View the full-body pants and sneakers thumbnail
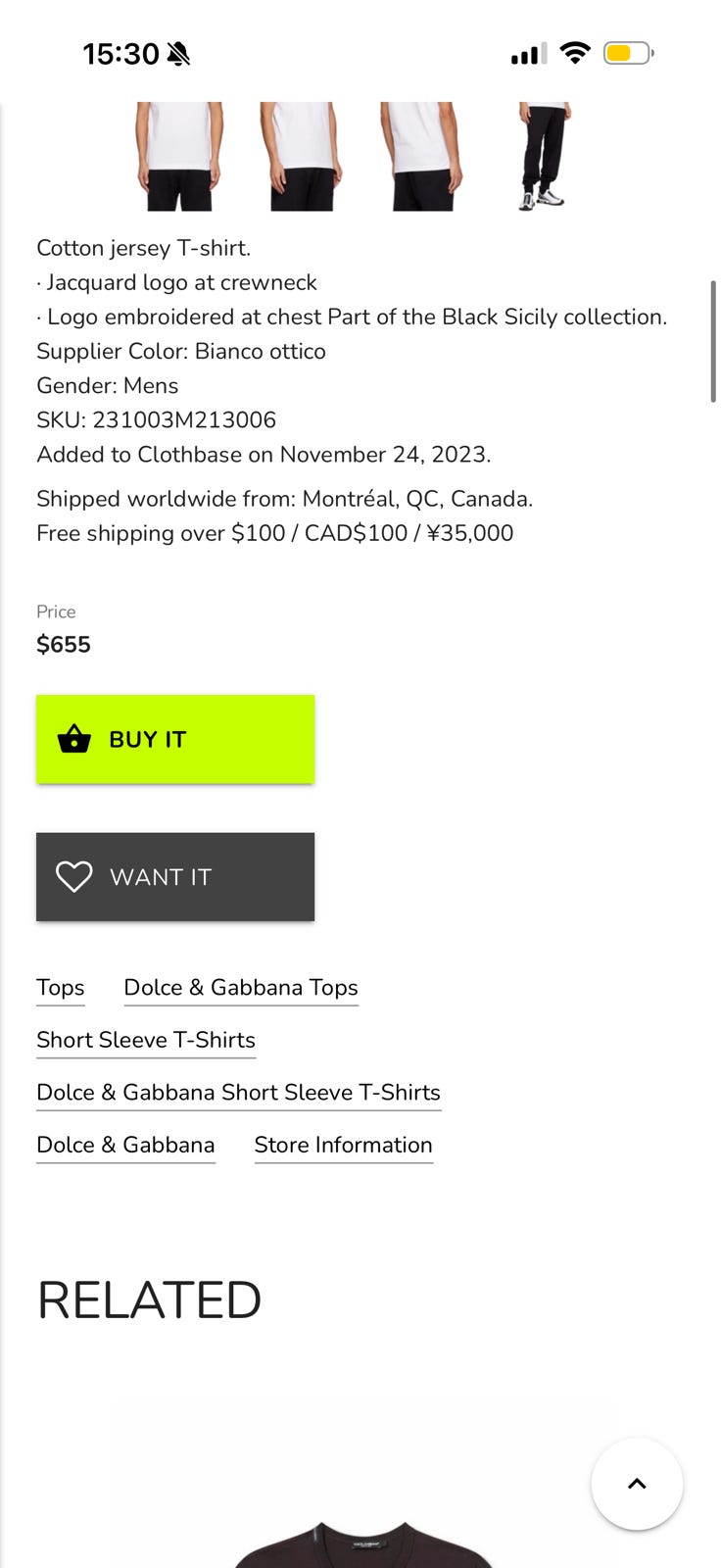Viewport: 721px width, 1568px height. (x=544, y=156)
